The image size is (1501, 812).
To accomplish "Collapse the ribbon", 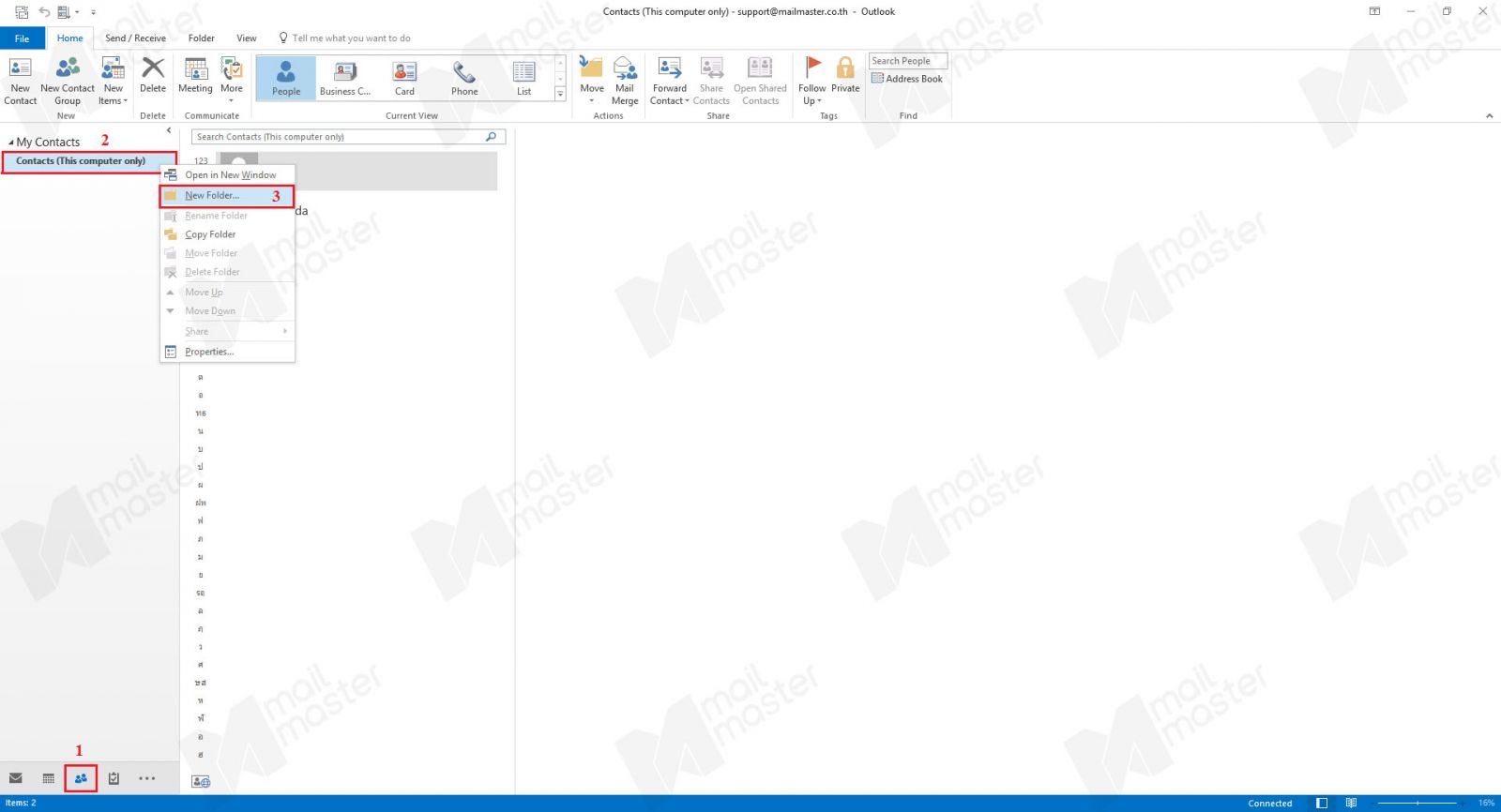I will point(1489,116).
